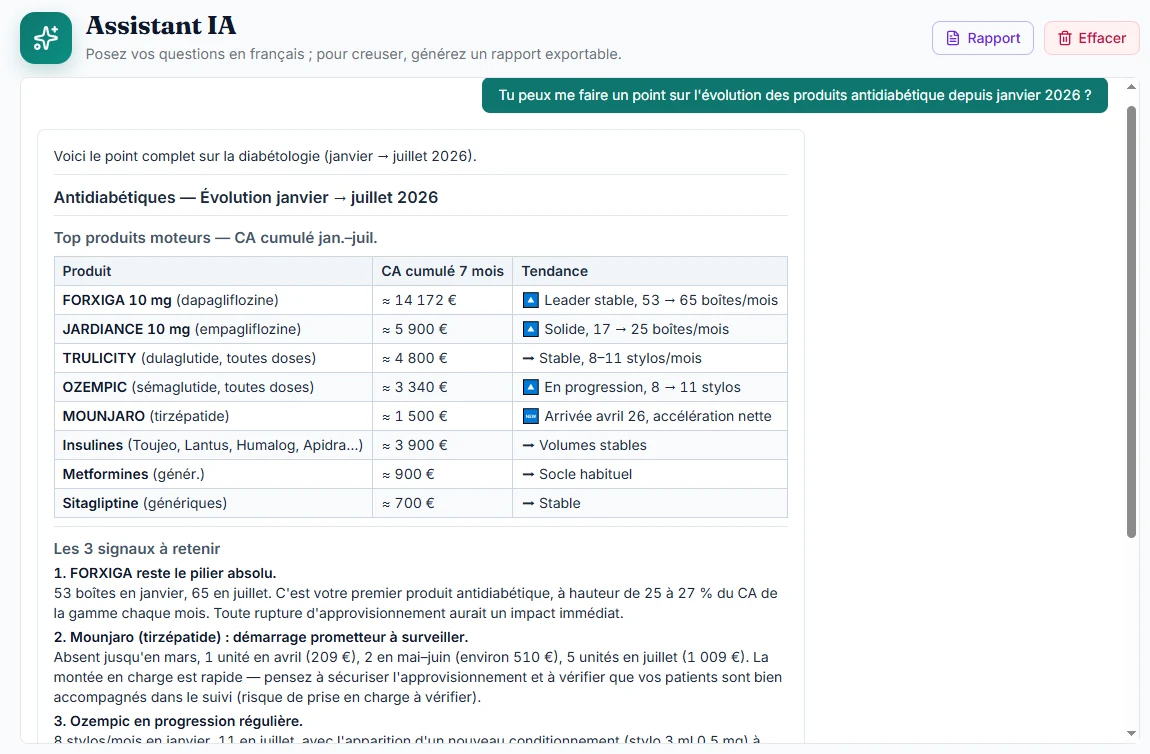Click the up-trend icon in the FORXIGA row
Screen dimensions: 1150x754
coord(530,300)
